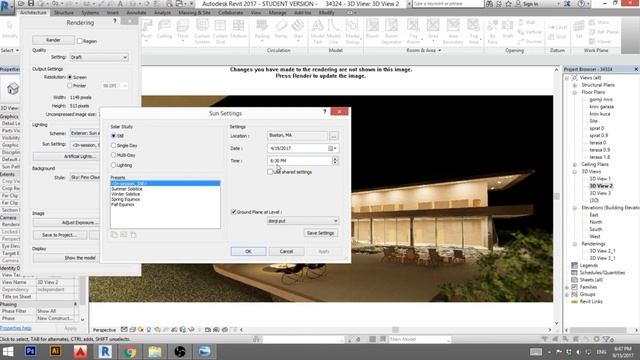The image size is (640, 360).
Task: Choose the Curtain Grid tool
Action: click(x=220, y=31)
